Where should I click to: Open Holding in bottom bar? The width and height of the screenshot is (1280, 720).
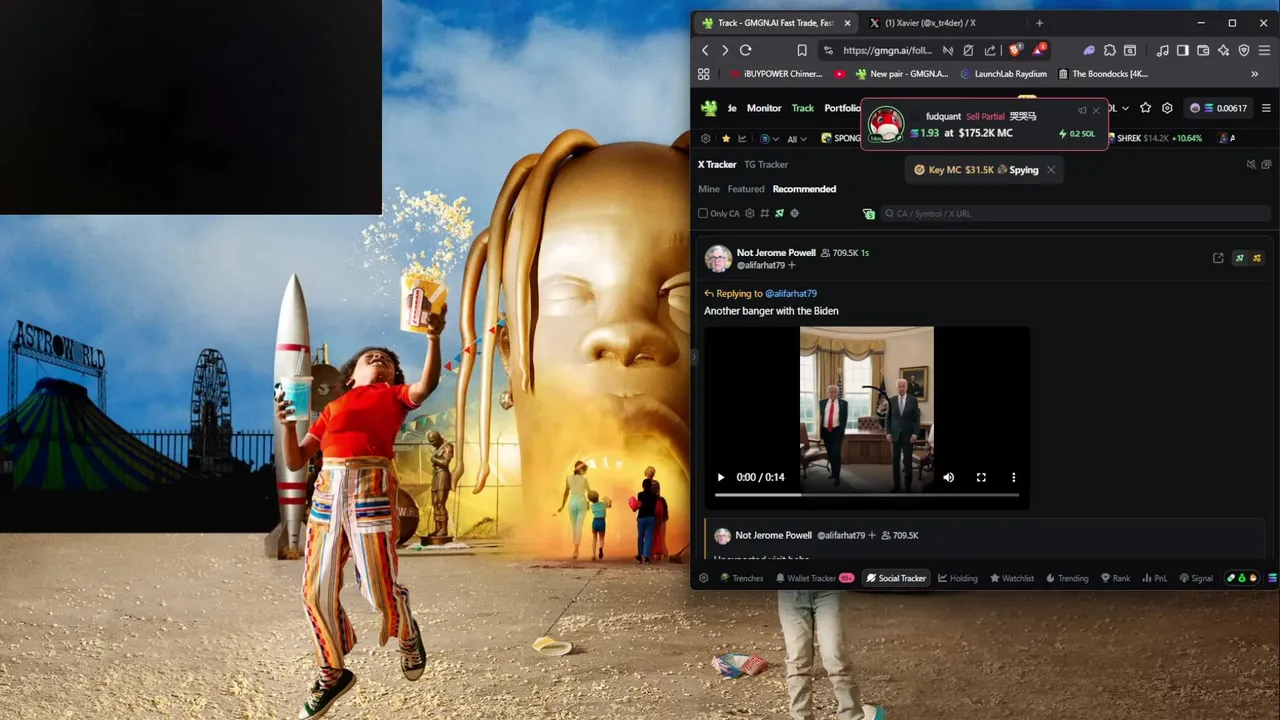(958, 578)
